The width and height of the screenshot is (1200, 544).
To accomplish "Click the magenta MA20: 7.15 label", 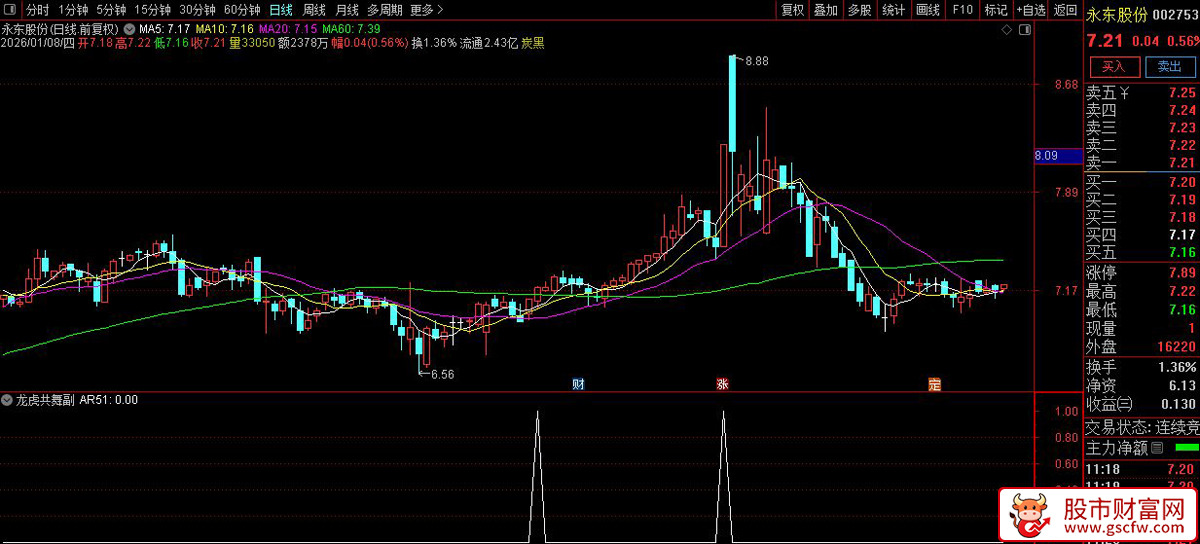I will coord(287,29).
